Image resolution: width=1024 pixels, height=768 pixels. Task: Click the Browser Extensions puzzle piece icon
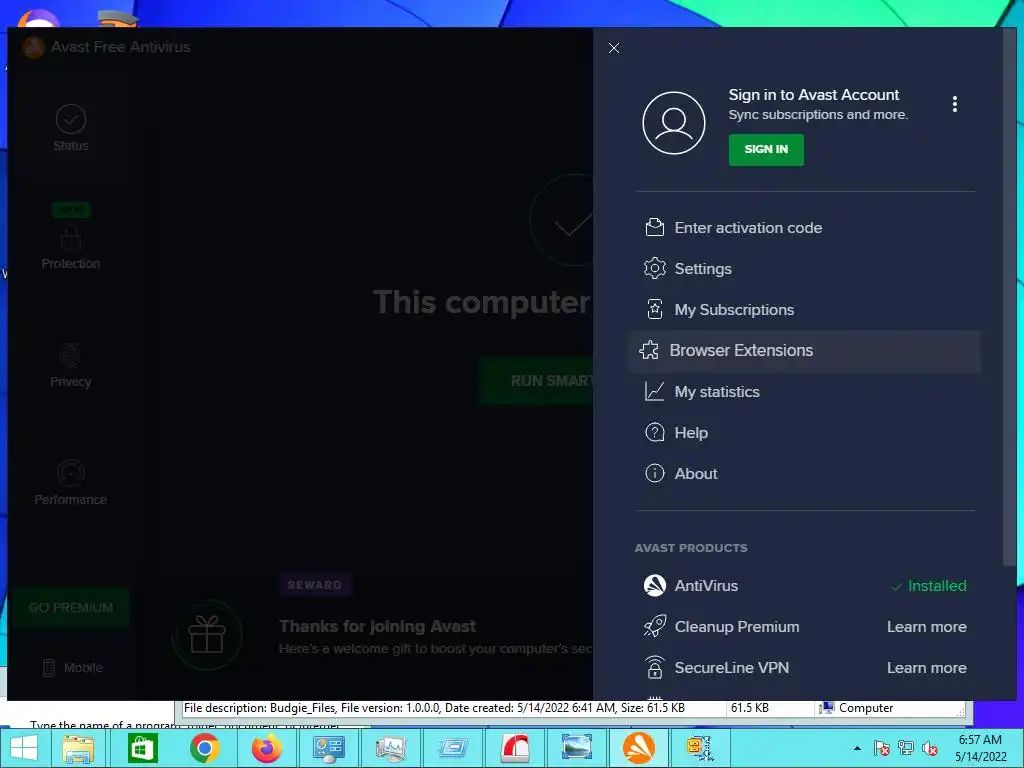tap(648, 351)
